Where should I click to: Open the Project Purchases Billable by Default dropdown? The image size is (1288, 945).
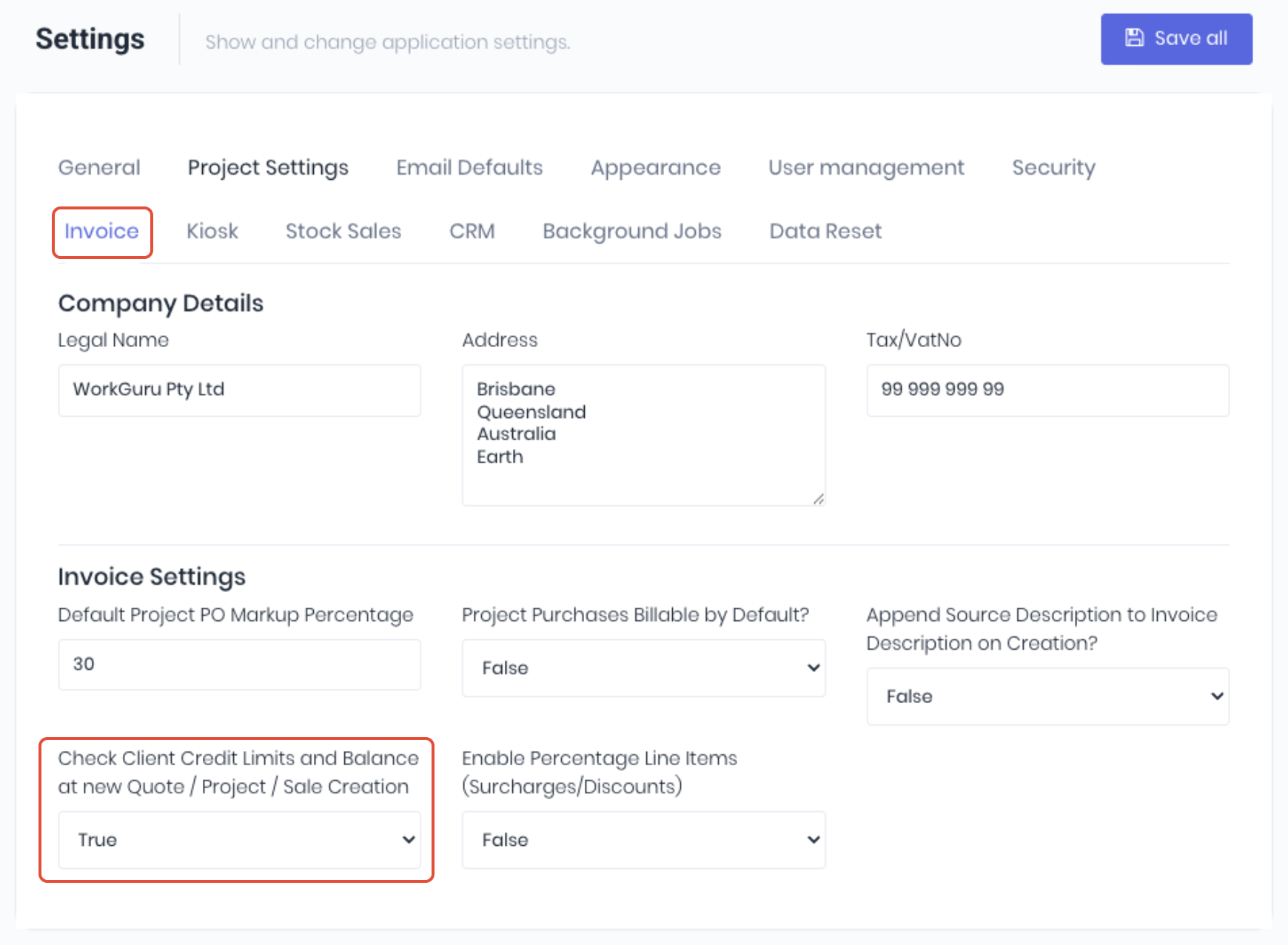[643, 668]
